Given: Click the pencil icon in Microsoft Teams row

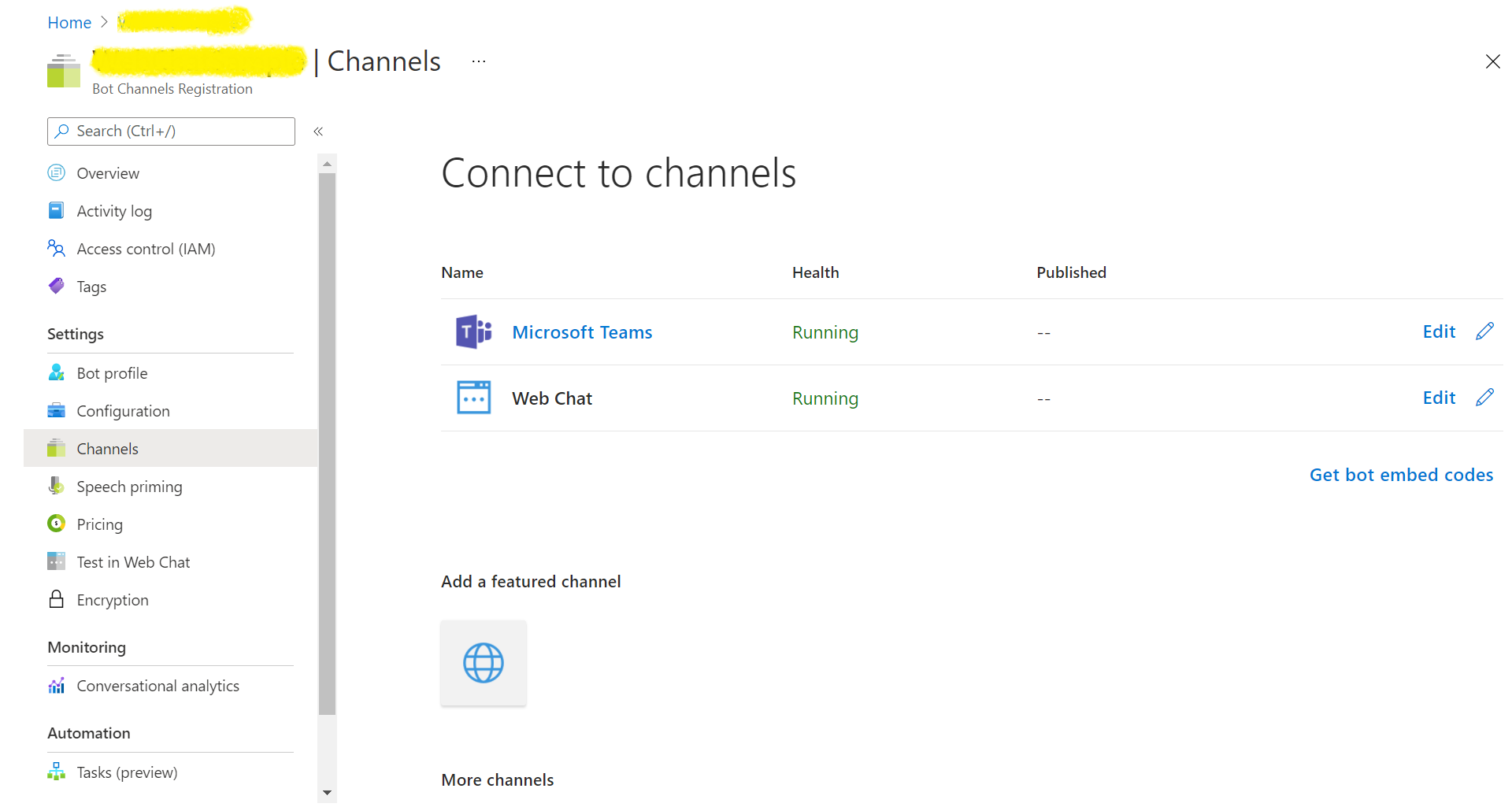Looking at the screenshot, I should (1484, 331).
